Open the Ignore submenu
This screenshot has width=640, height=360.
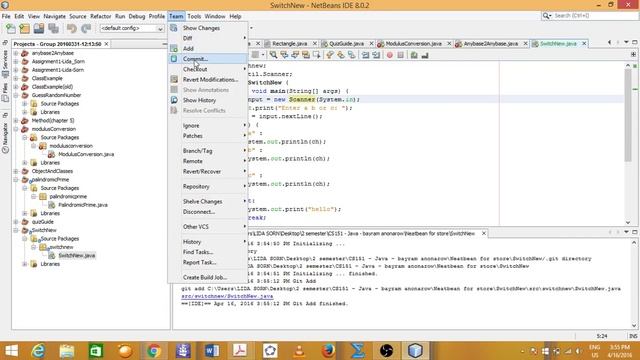tap(208, 126)
